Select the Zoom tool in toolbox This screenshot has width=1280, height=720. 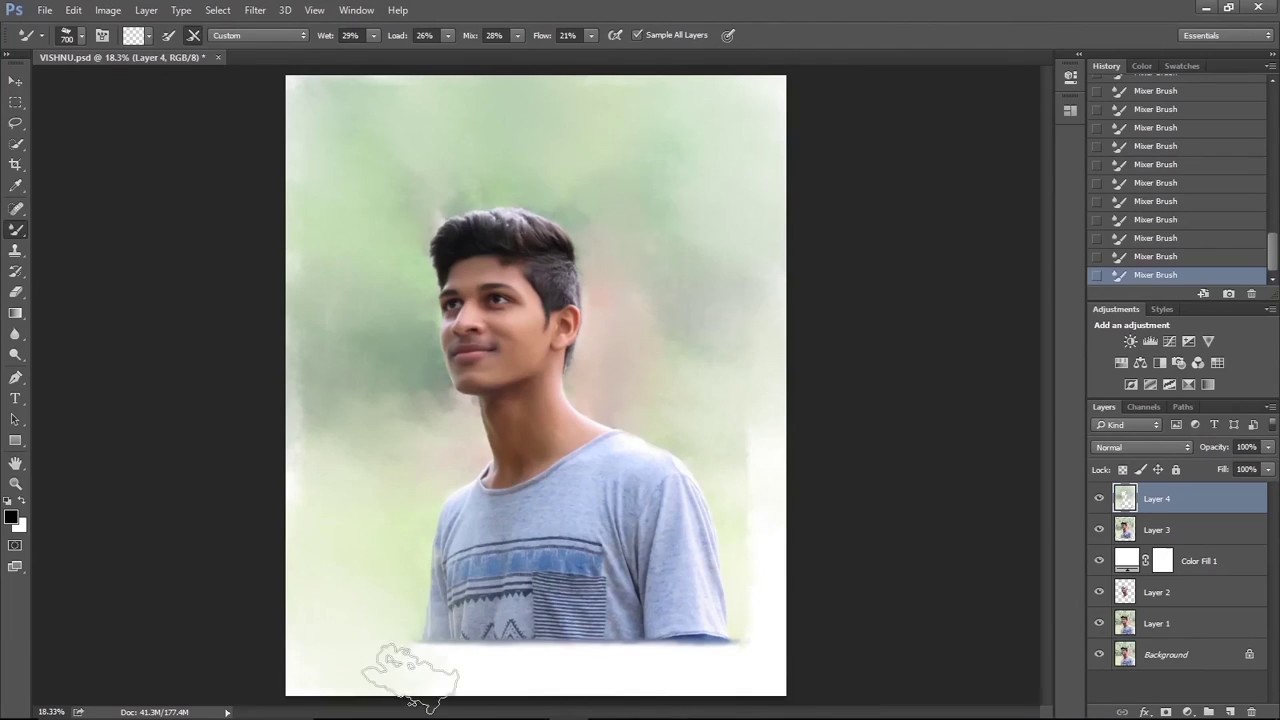click(x=15, y=484)
